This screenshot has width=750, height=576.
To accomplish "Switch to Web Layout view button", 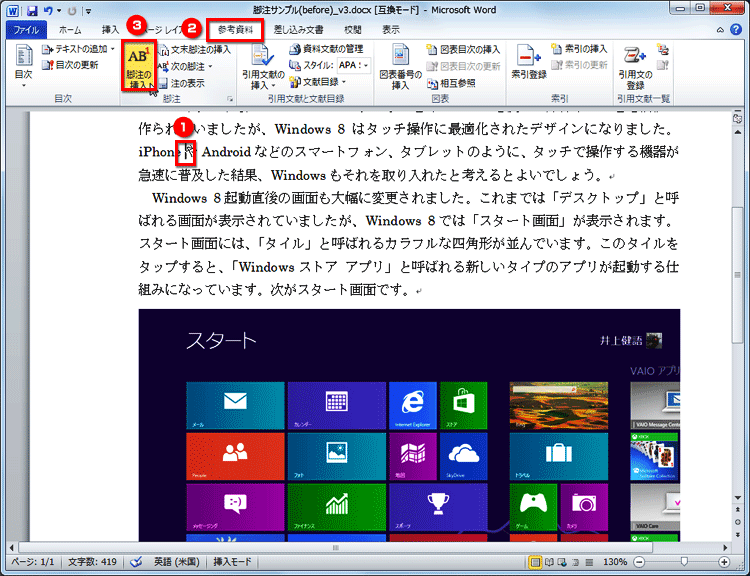I will 562,562.
